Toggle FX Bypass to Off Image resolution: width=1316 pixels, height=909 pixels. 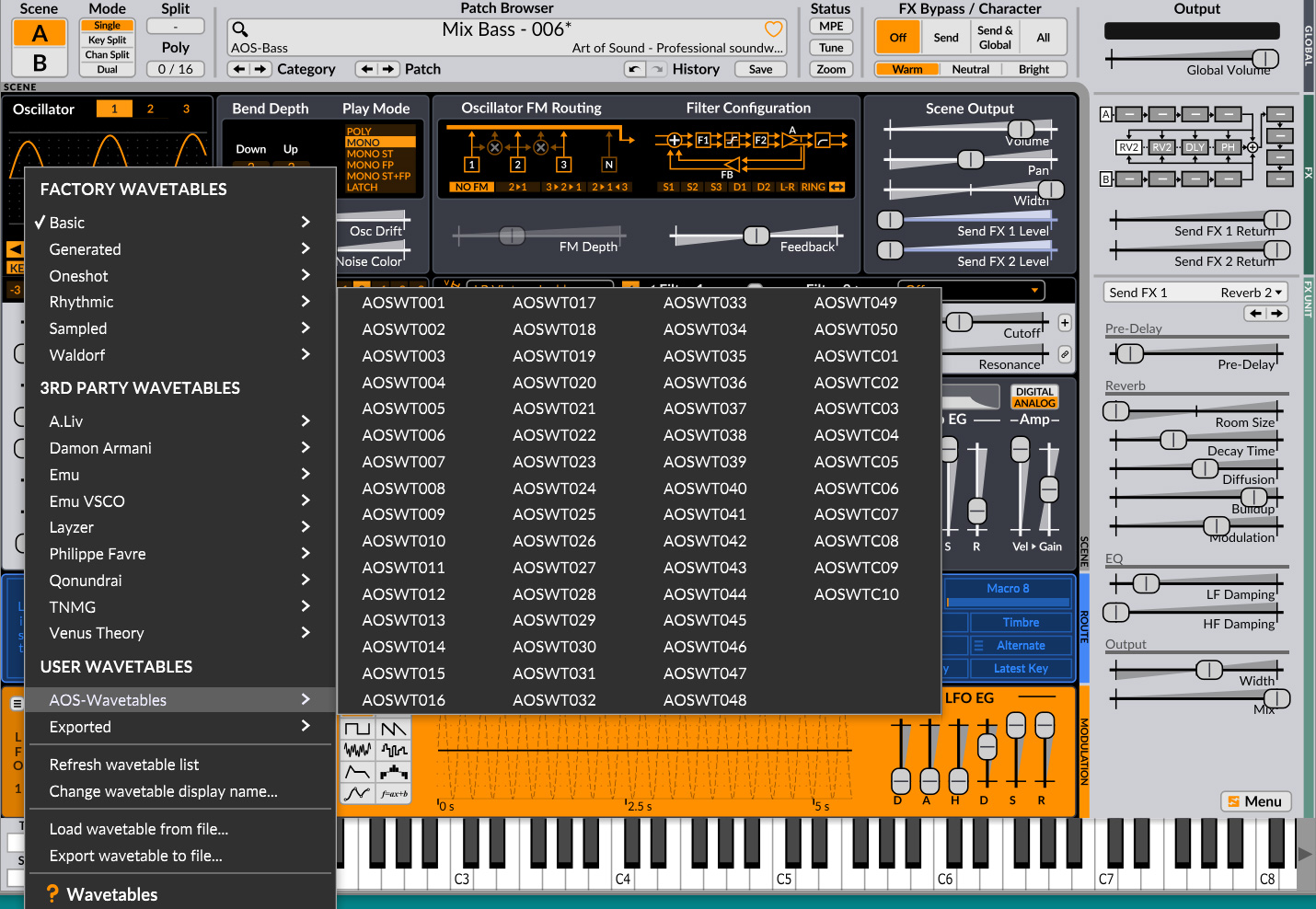897,37
